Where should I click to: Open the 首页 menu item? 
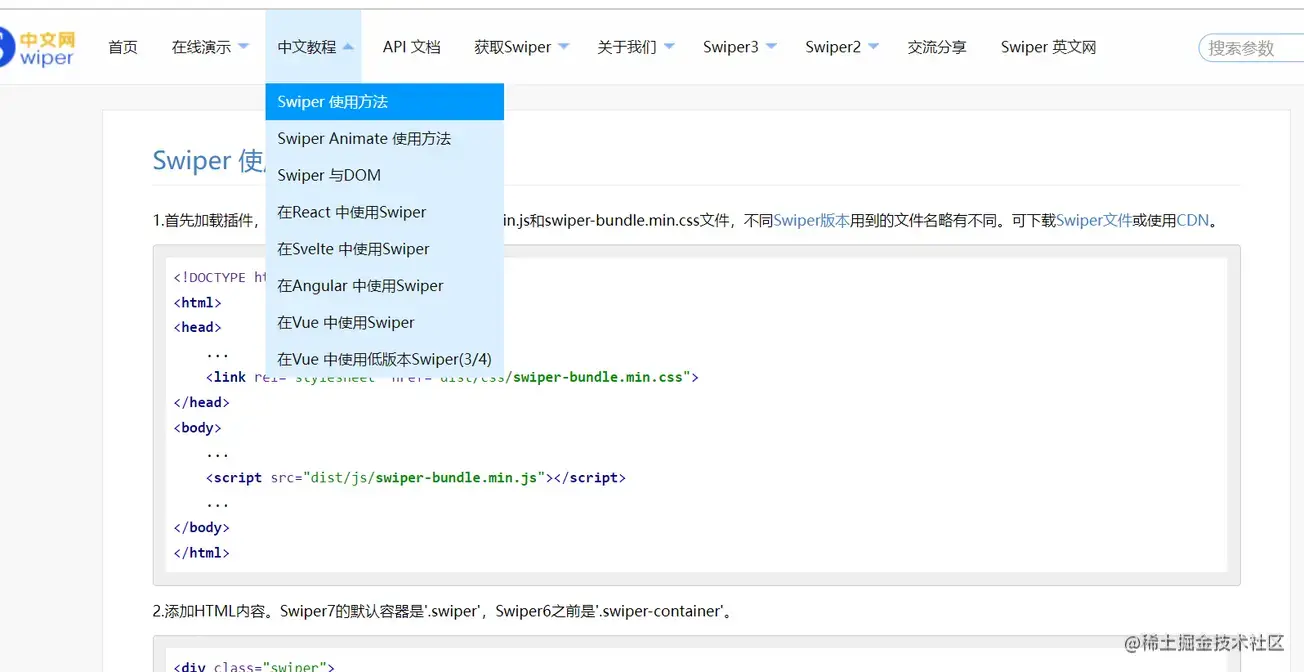coord(123,47)
